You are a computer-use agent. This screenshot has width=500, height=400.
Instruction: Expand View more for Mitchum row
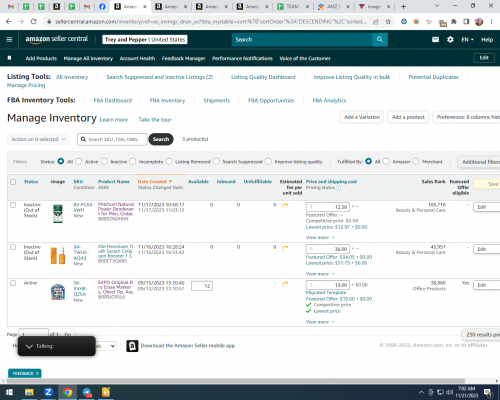(320, 237)
